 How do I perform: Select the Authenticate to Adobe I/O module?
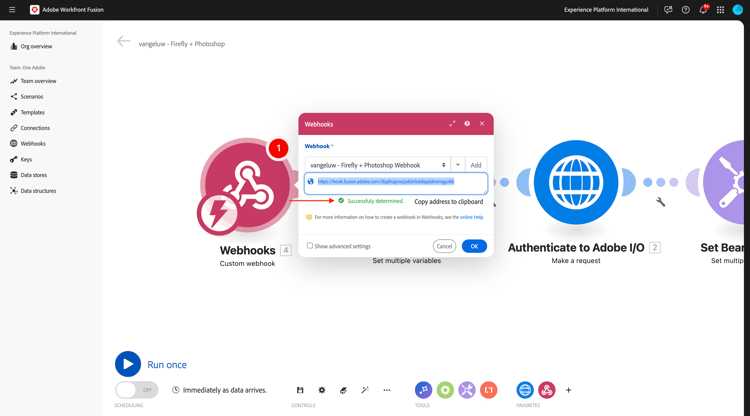tap(576, 182)
